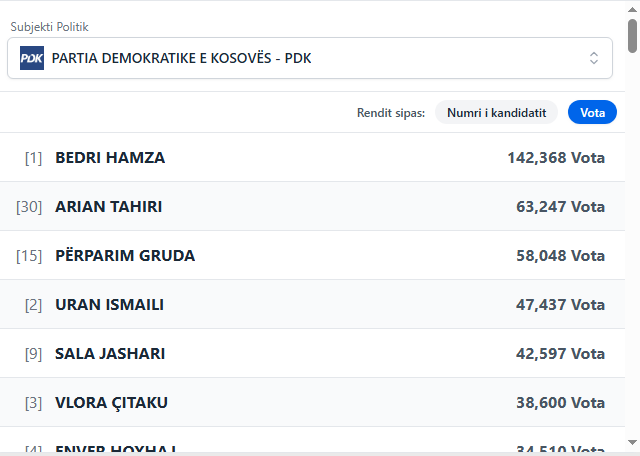The image size is (640, 456).
Task: Click VLORA ÇITAKU candidate name
Action: point(111,402)
